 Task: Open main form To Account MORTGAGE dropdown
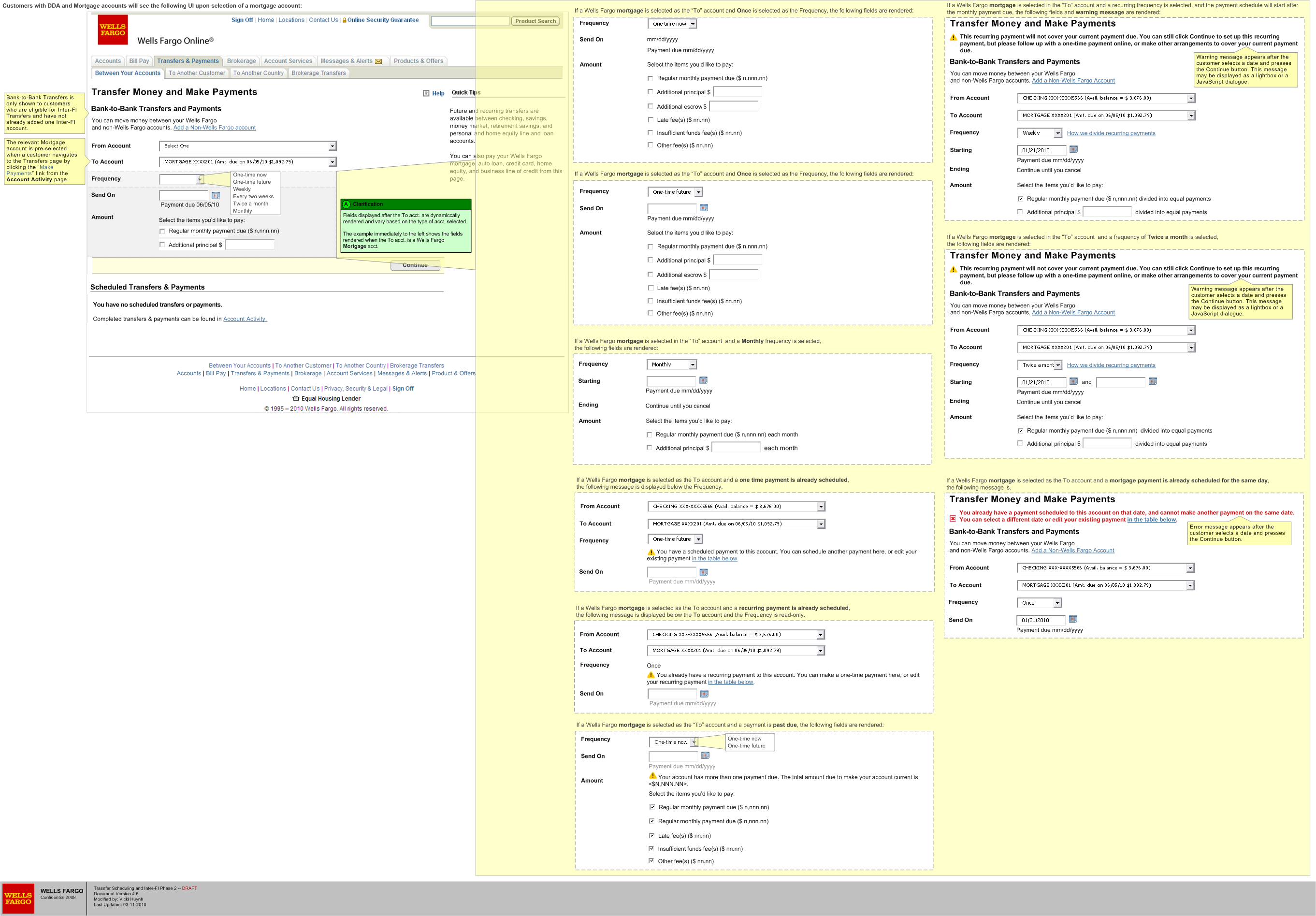247,162
